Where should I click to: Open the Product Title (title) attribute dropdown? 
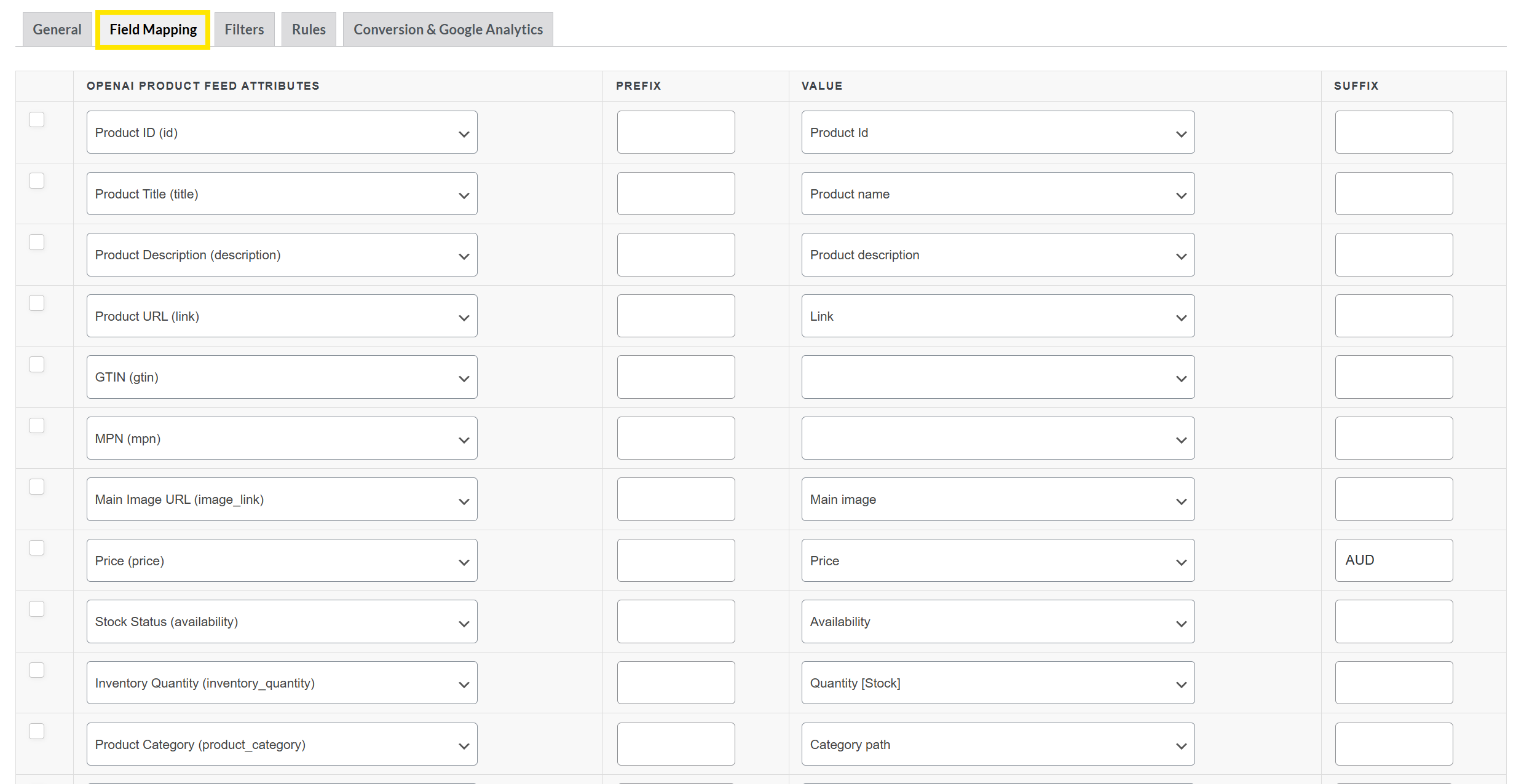282,194
